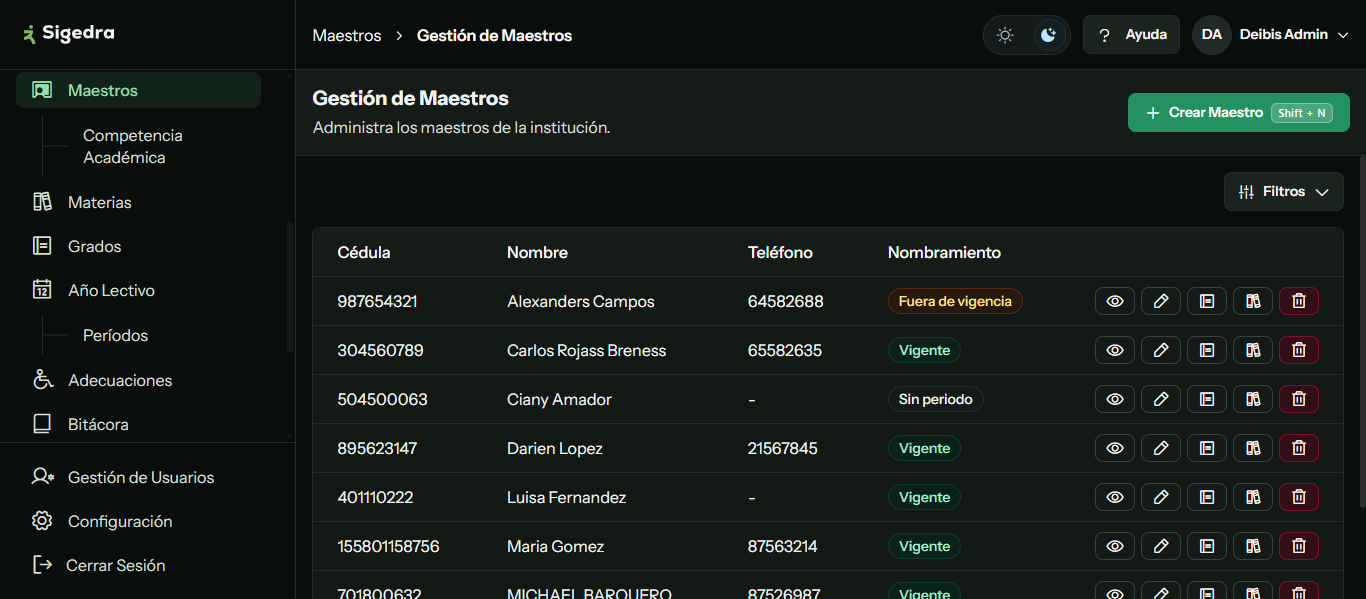Edit Ciany Amador with pencil icon

point(1161,399)
